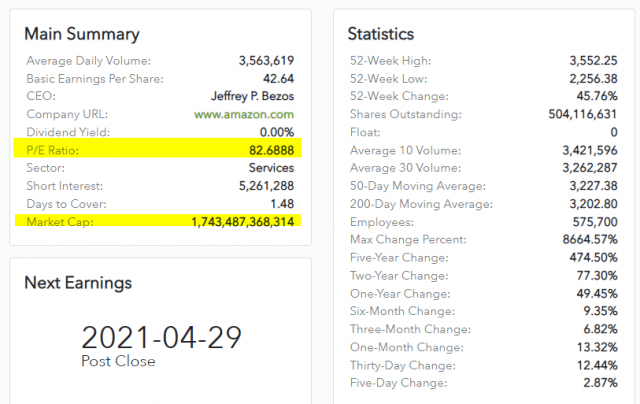This screenshot has width=640, height=404.
Task: Click the Five-Year Change percentage
Action: [x=591, y=258]
